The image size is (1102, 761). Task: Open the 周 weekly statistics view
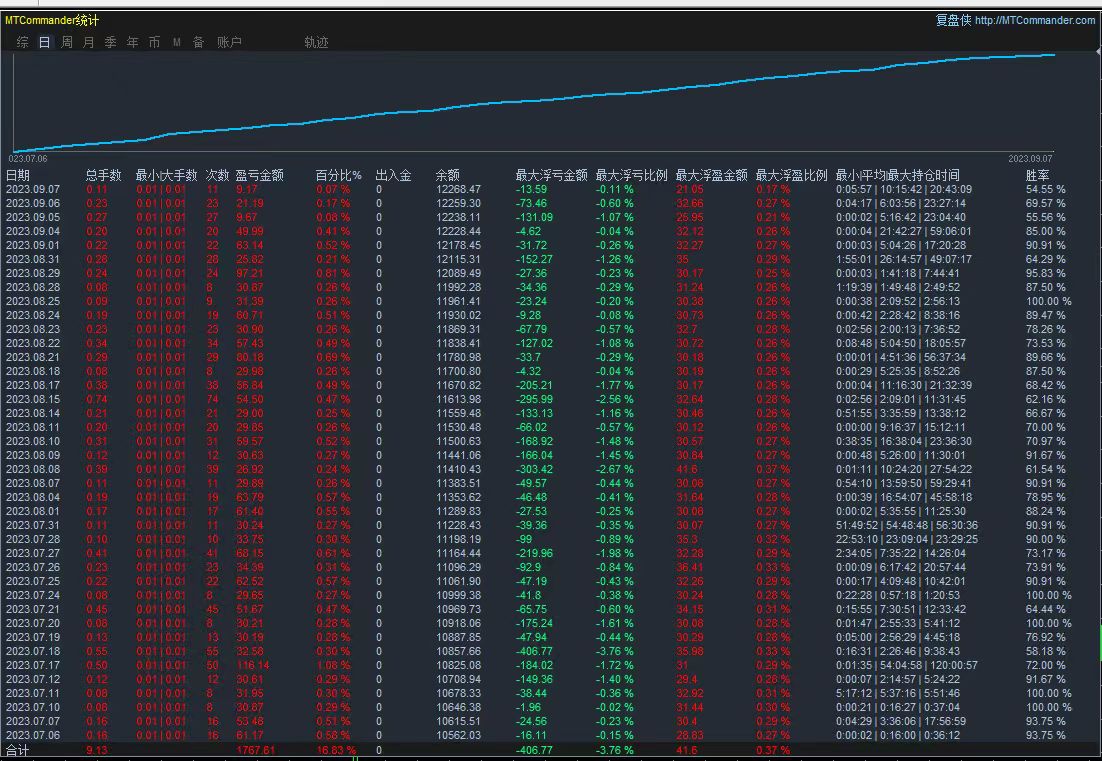tap(66, 42)
